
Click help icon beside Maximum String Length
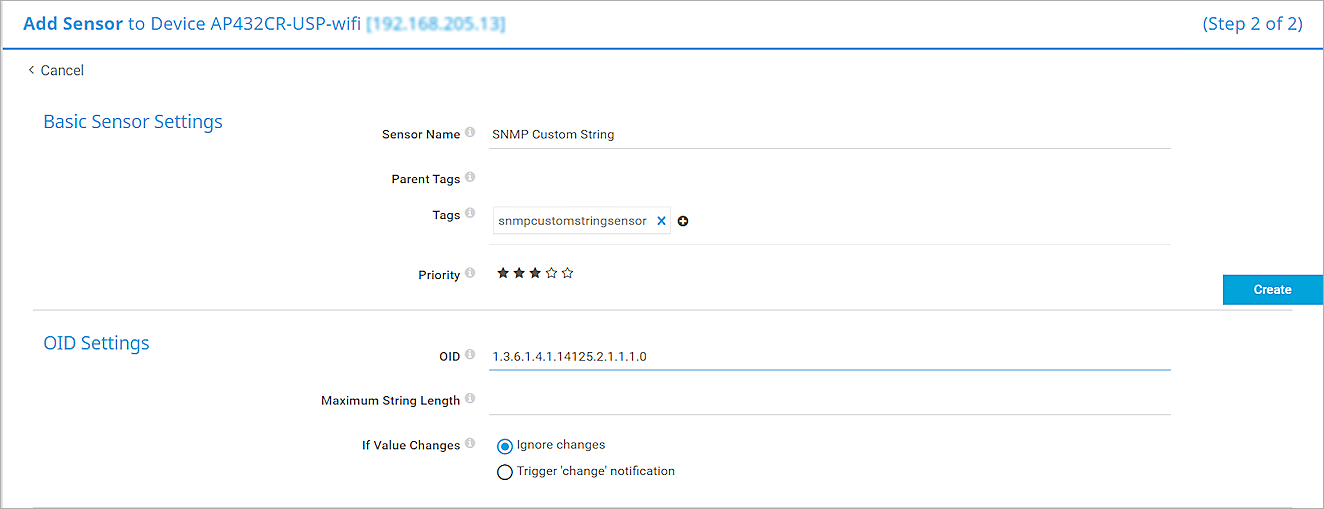coord(470,399)
